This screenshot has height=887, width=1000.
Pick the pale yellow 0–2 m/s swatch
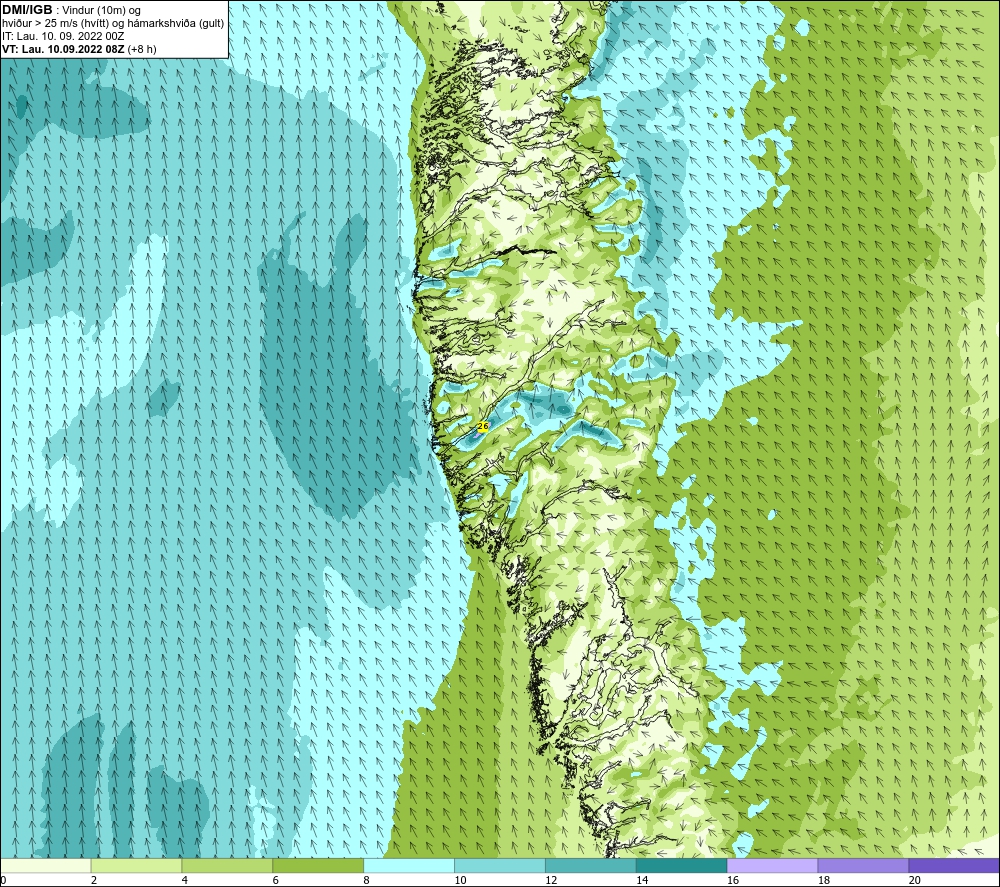[45, 865]
